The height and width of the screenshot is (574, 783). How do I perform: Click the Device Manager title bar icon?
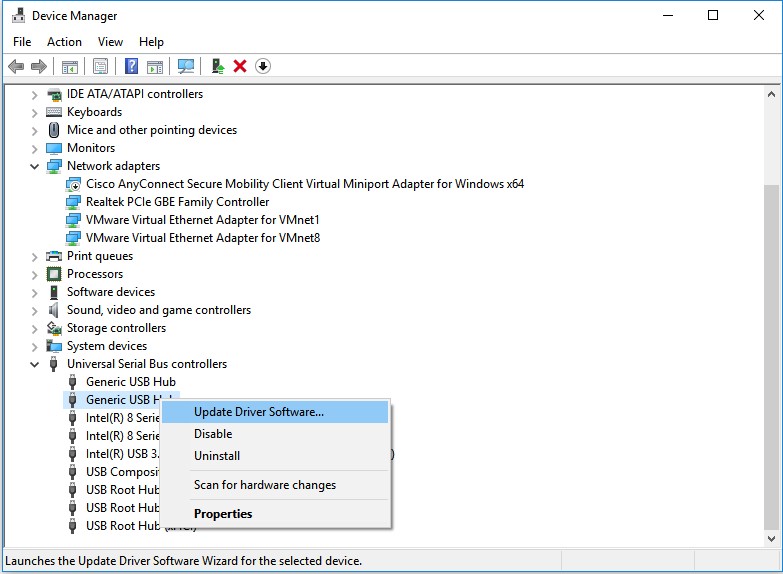pos(18,15)
